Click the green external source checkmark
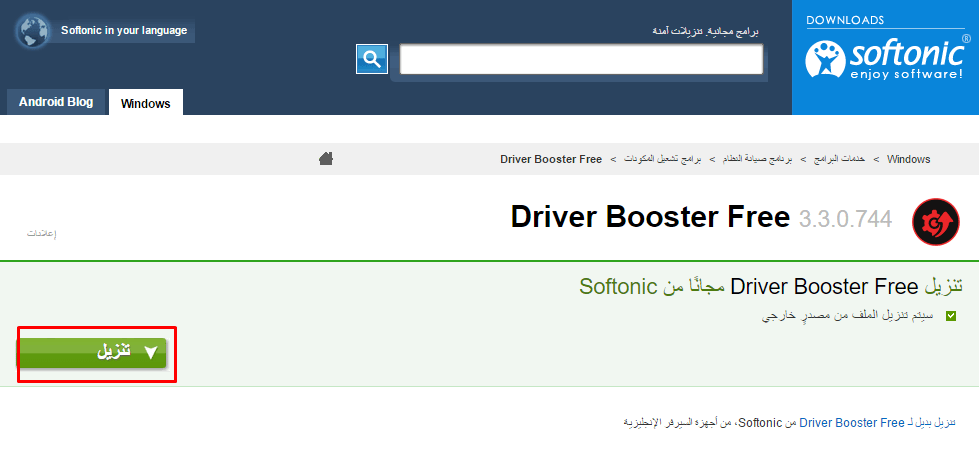Image resolution: width=979 pixels, height=471 pixels. pos(951,316)
